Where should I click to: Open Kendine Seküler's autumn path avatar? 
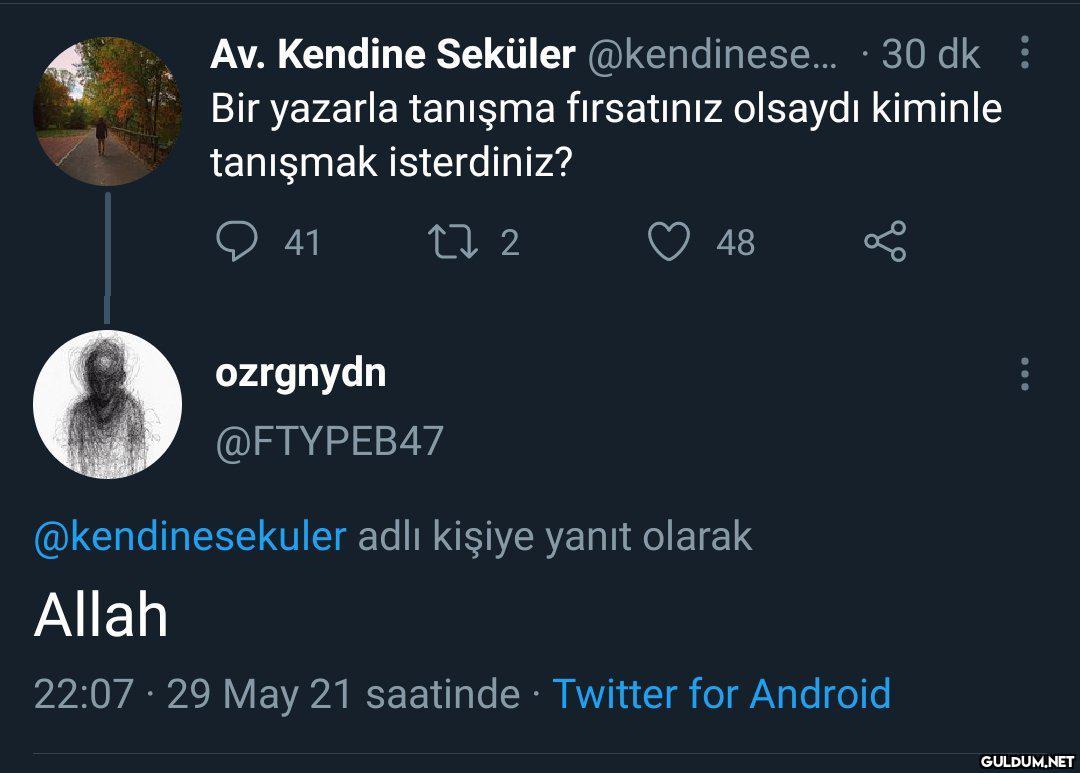tap(107, 111)
